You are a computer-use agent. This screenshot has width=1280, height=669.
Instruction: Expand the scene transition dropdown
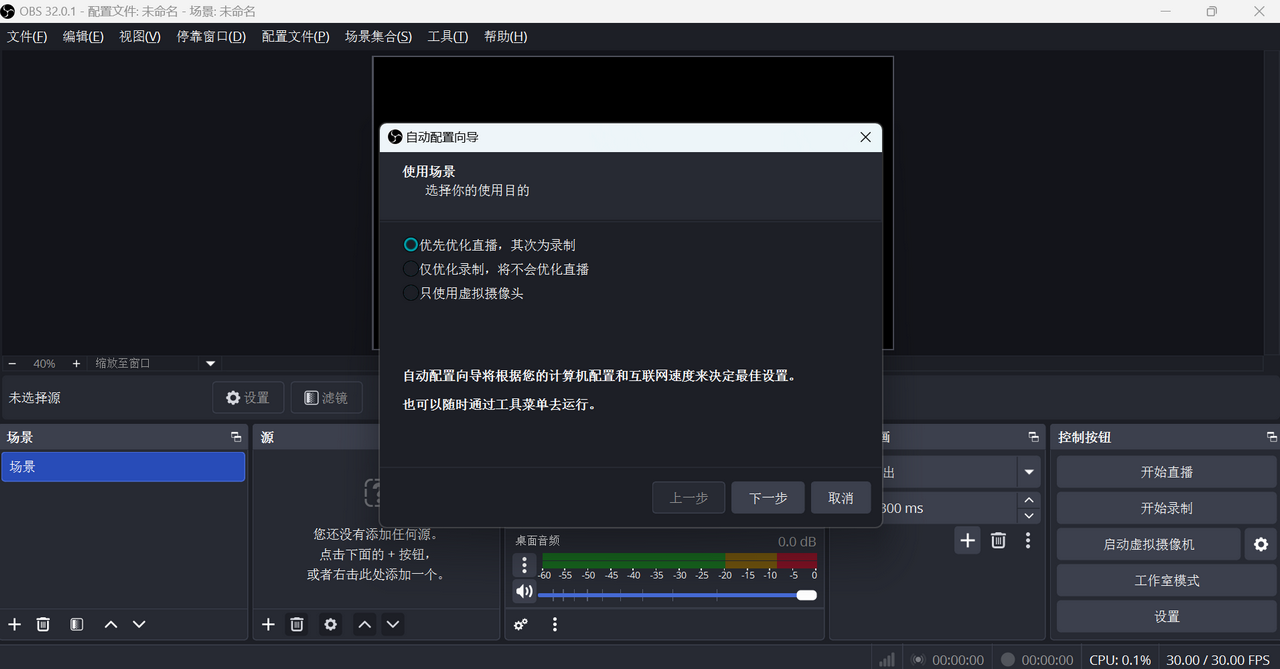[x=1031, y=471]
